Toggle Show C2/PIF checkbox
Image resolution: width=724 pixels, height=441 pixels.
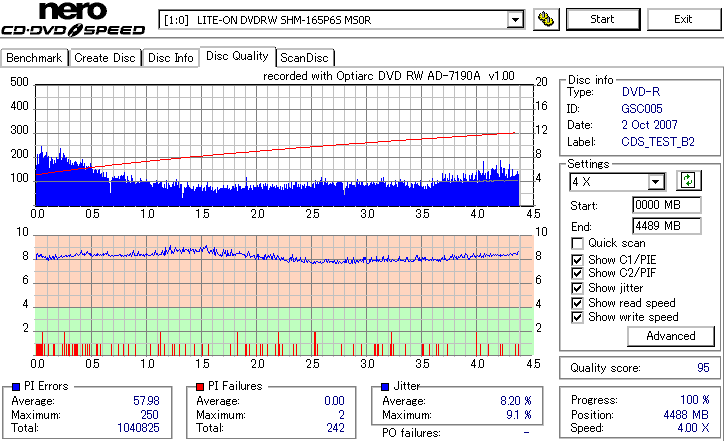tap(577, 273)
